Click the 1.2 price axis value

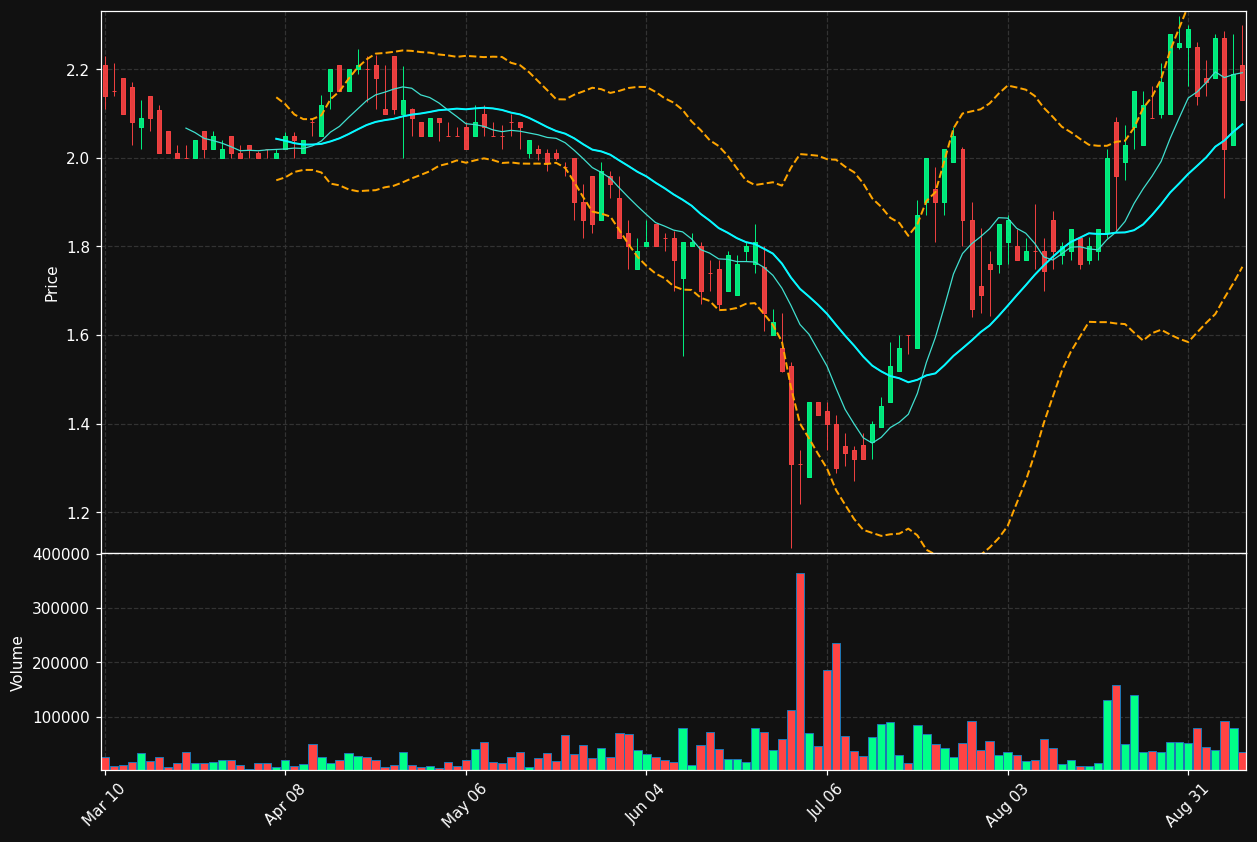[79, 513]
